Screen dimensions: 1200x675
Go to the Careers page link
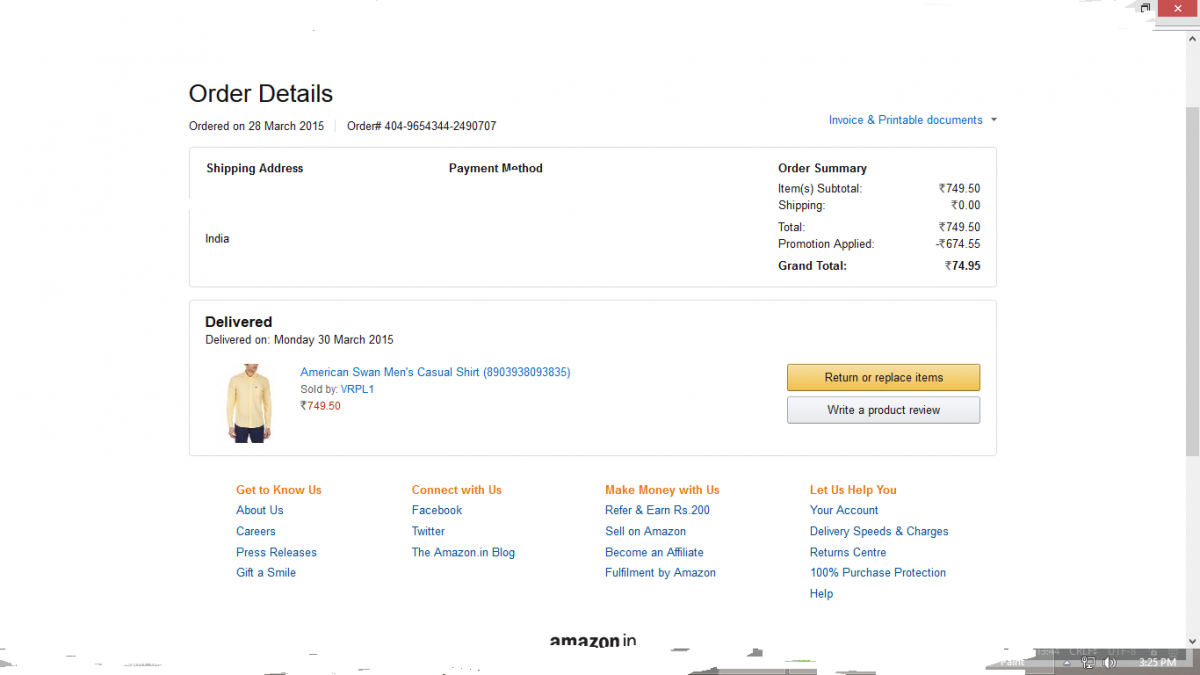(x=256, y=531)
